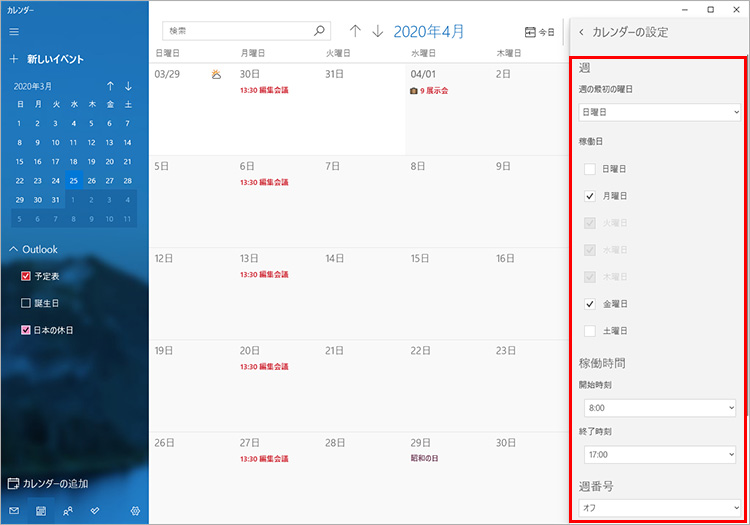This screenshot has height=525, width=750.
Task: Click the 2020年4月 month heading
Action: [x=429, y=32]
